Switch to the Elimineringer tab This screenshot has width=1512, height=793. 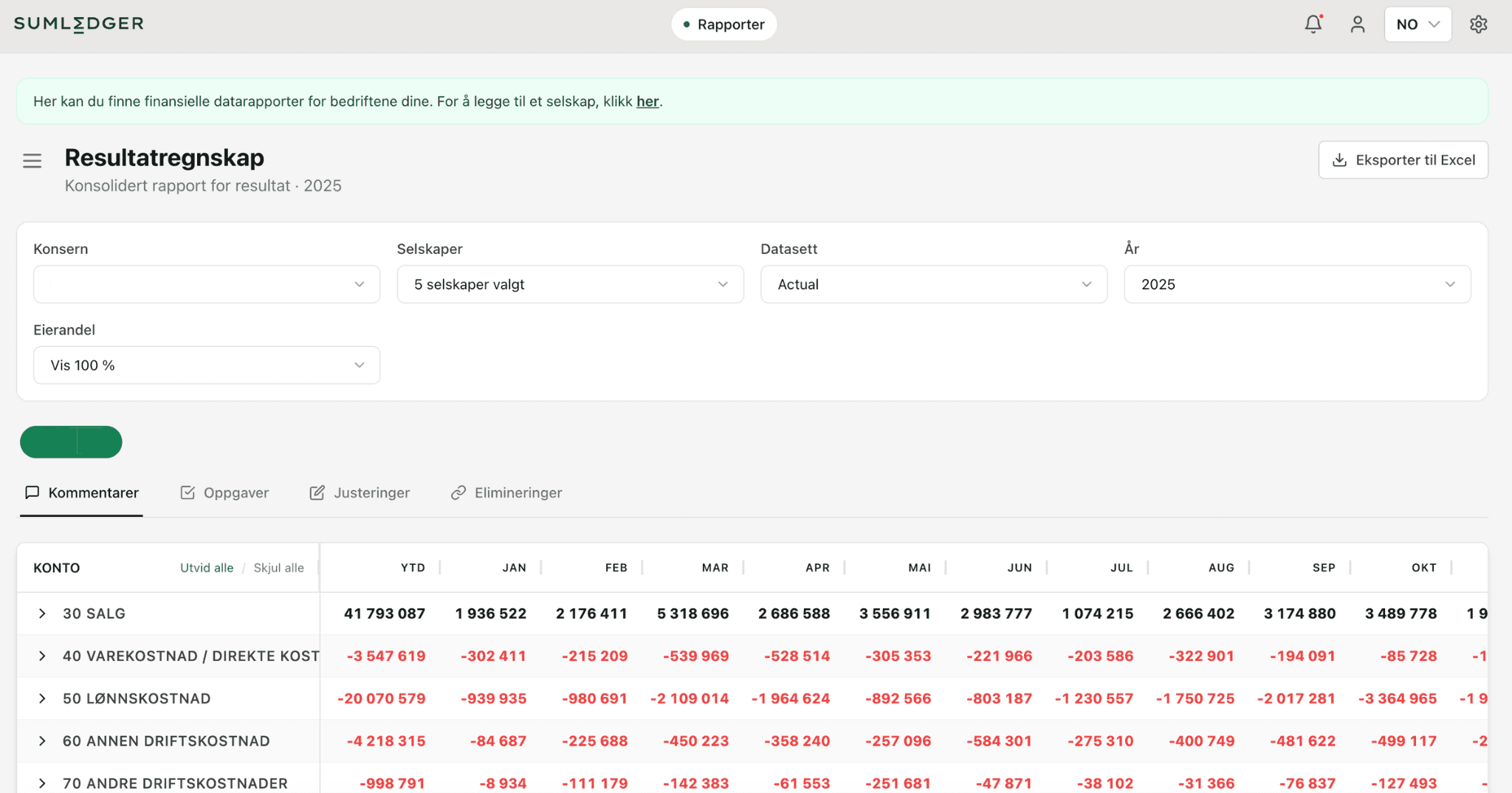[518, 492]
